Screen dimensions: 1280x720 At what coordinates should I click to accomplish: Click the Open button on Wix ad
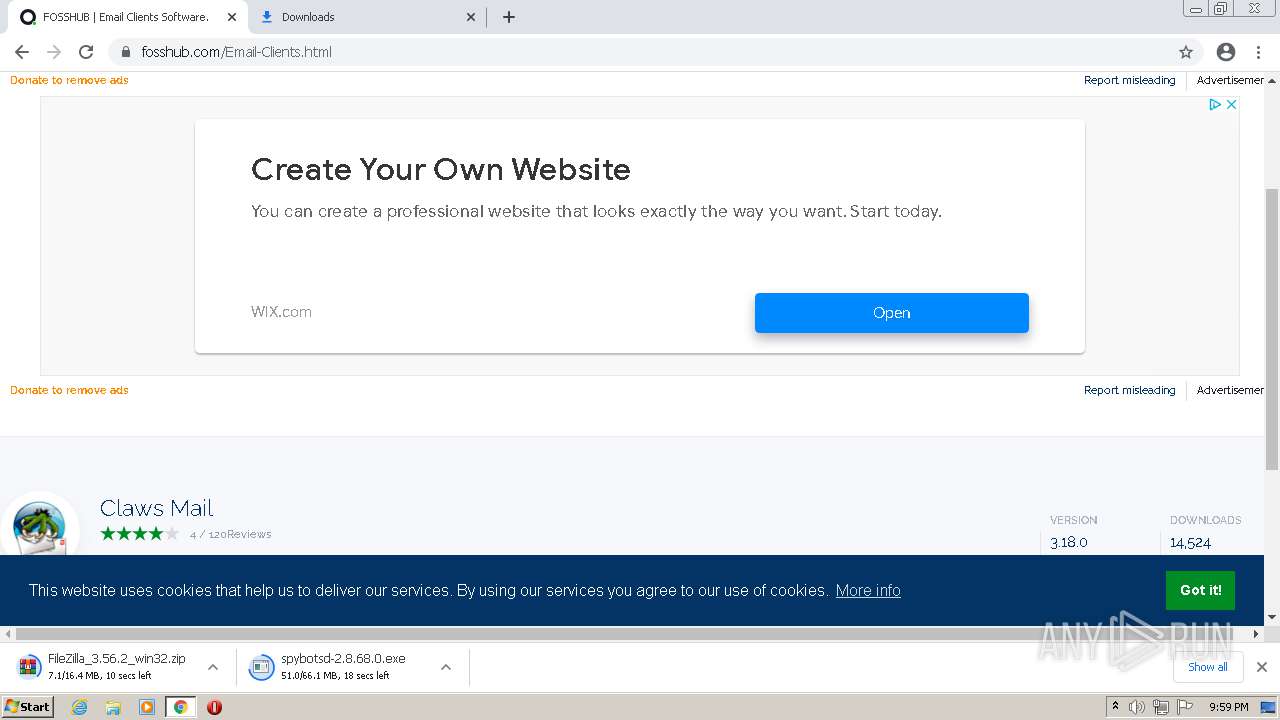tap(892, 313)
